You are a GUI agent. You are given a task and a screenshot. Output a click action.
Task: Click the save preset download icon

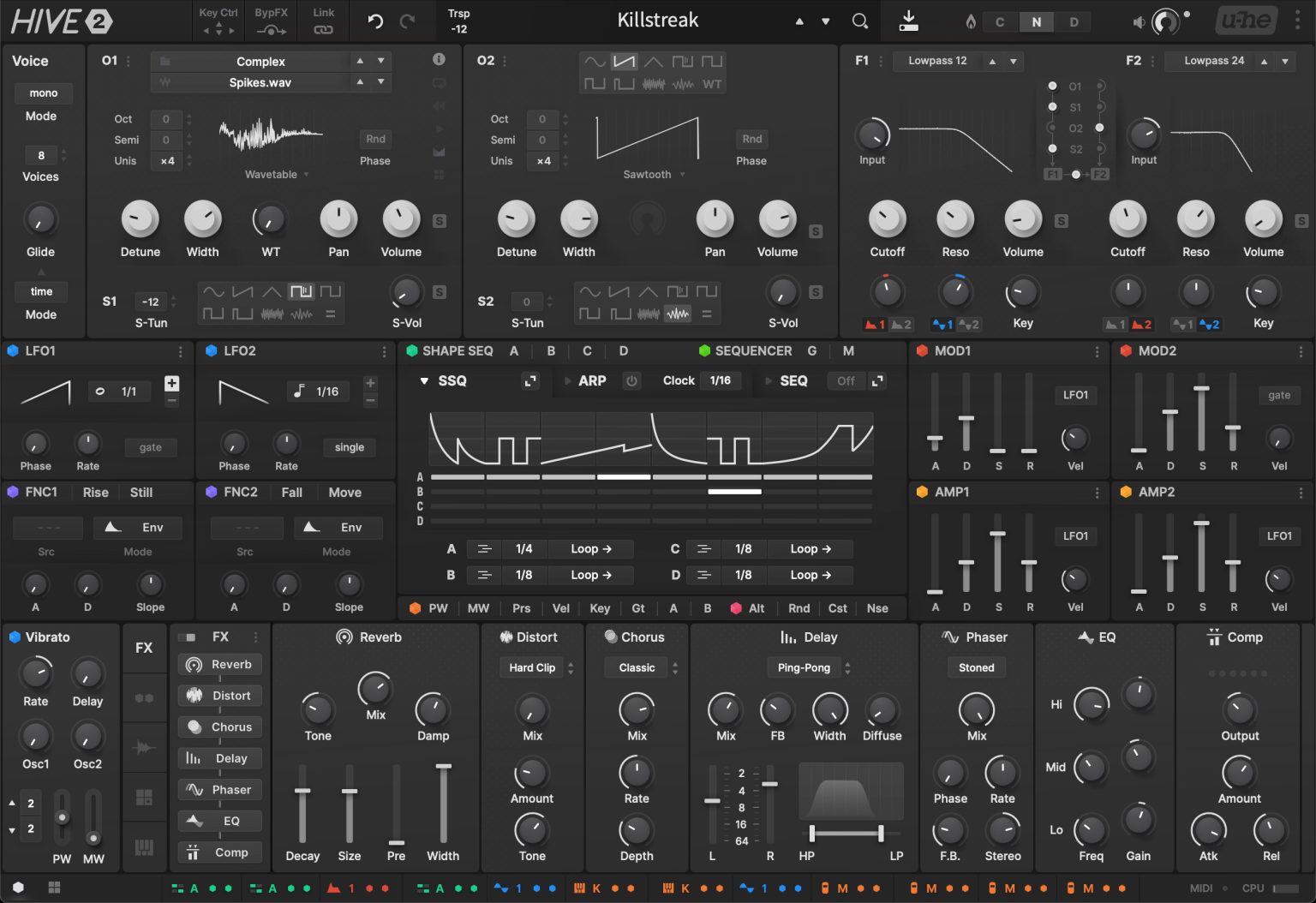[909, 21]
